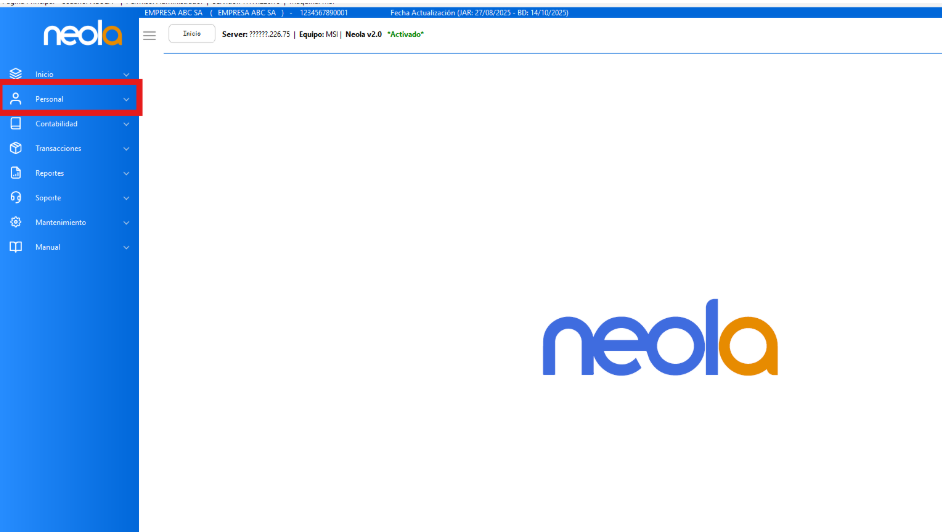Open the Reportes menu label
The image size is (942, 532).
click(x=50, y=173)
